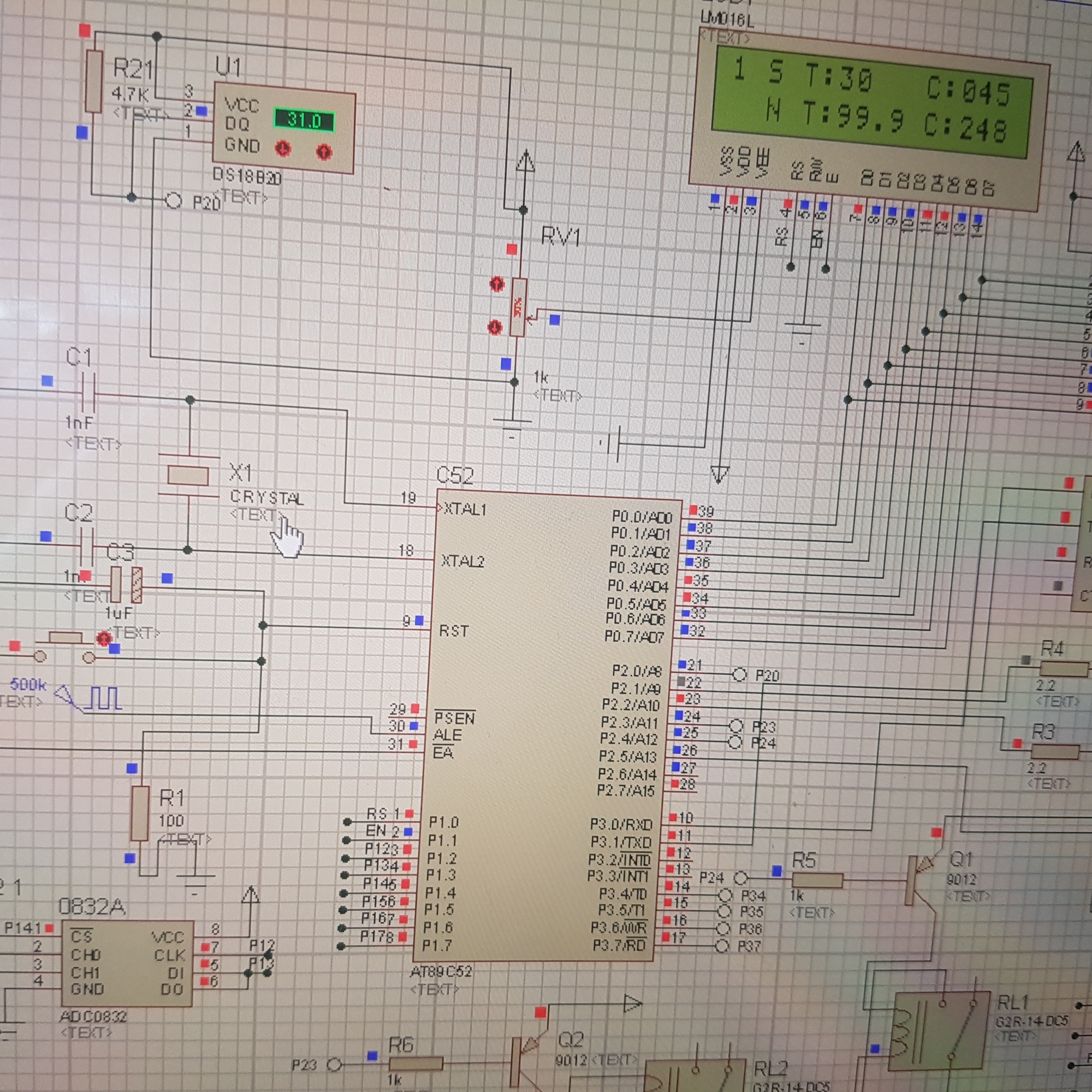Toggle the reset pushbutton red actuator
The image size is (1092, 1092).
click(x=103, y=639)
